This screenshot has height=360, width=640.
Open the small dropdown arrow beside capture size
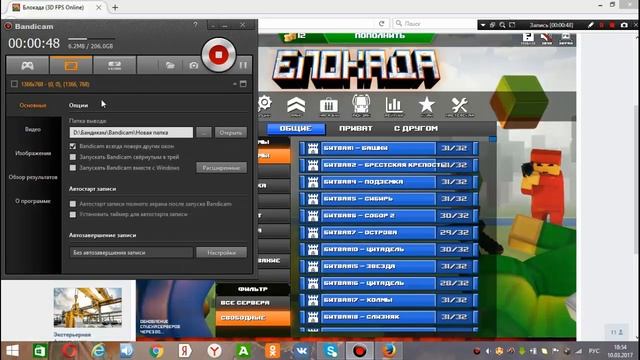235,84
